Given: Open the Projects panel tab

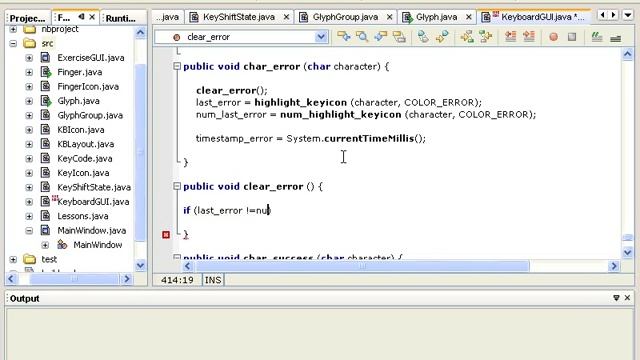Looking at the screenshot, I should (27, 18).
